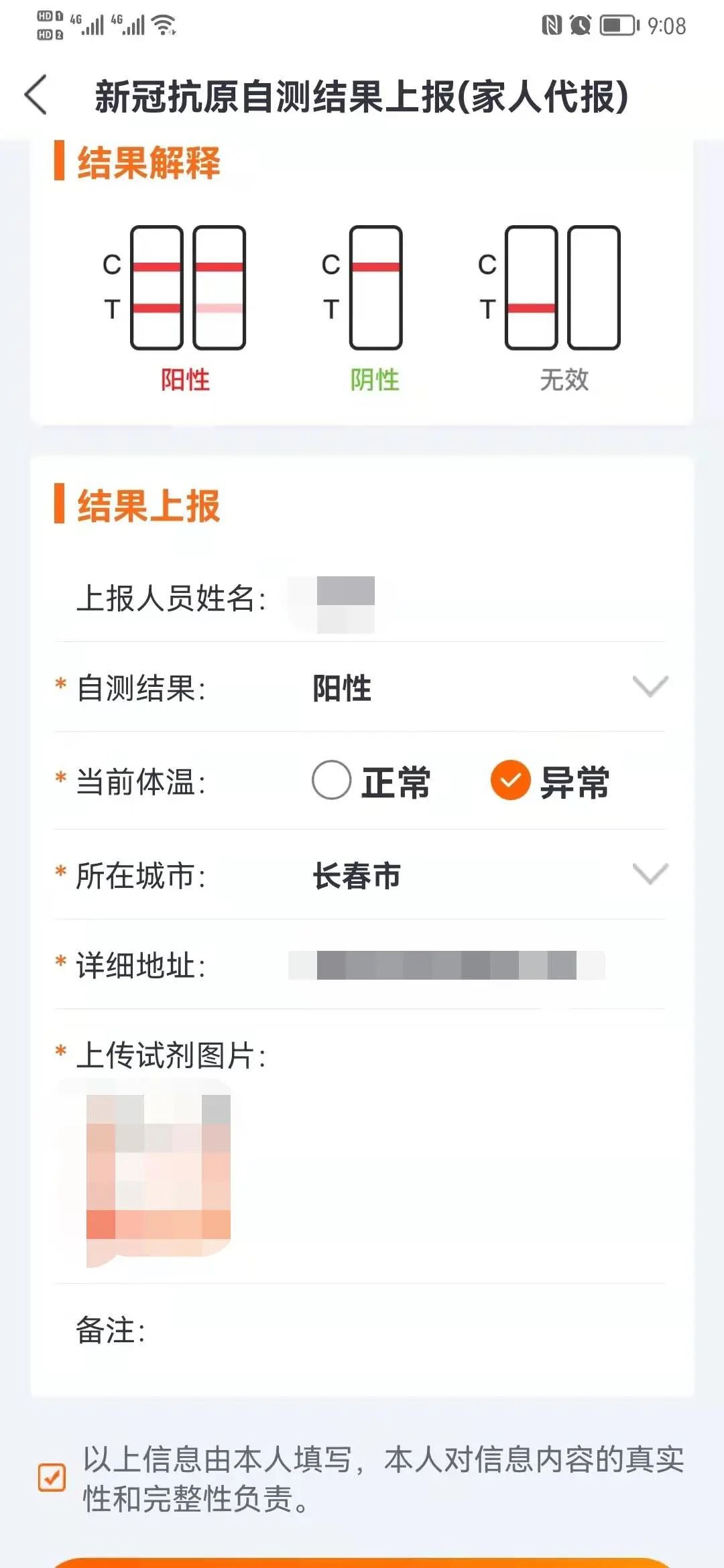Tap the 长春市 city selection value
The height and width of the screenshot is (1568, 724).
[x=357, y=876]
